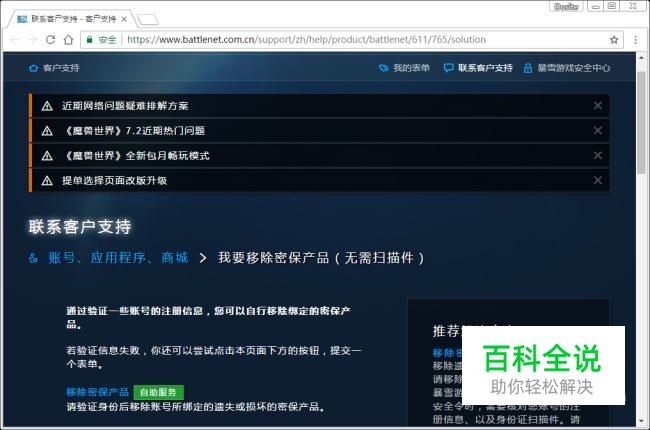Dismiss the 提单选择页面改版升级 alert
This screenshot has height=430, width=650.
click(598, 180)
